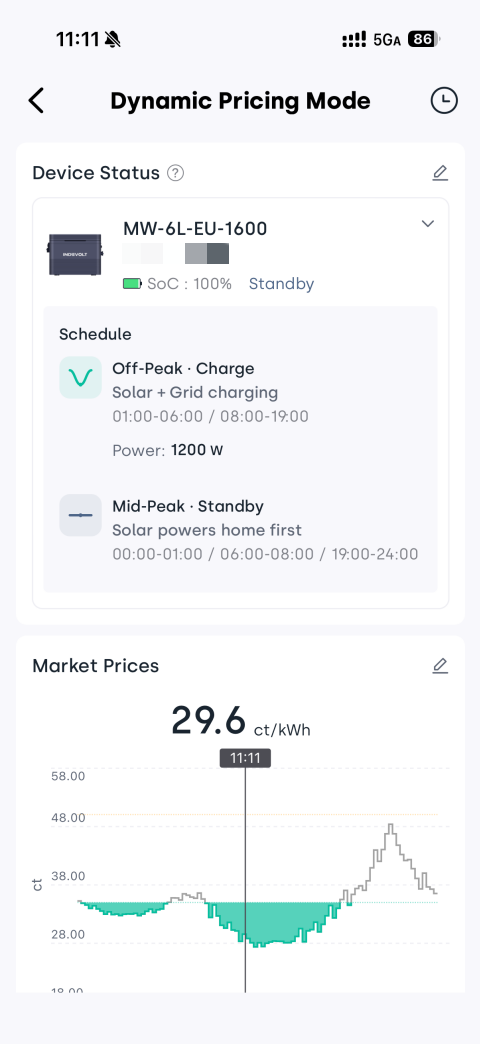Tap the evening price peak on chart
The height and width of the screenshot is (1044, 480).
(391, 828)
